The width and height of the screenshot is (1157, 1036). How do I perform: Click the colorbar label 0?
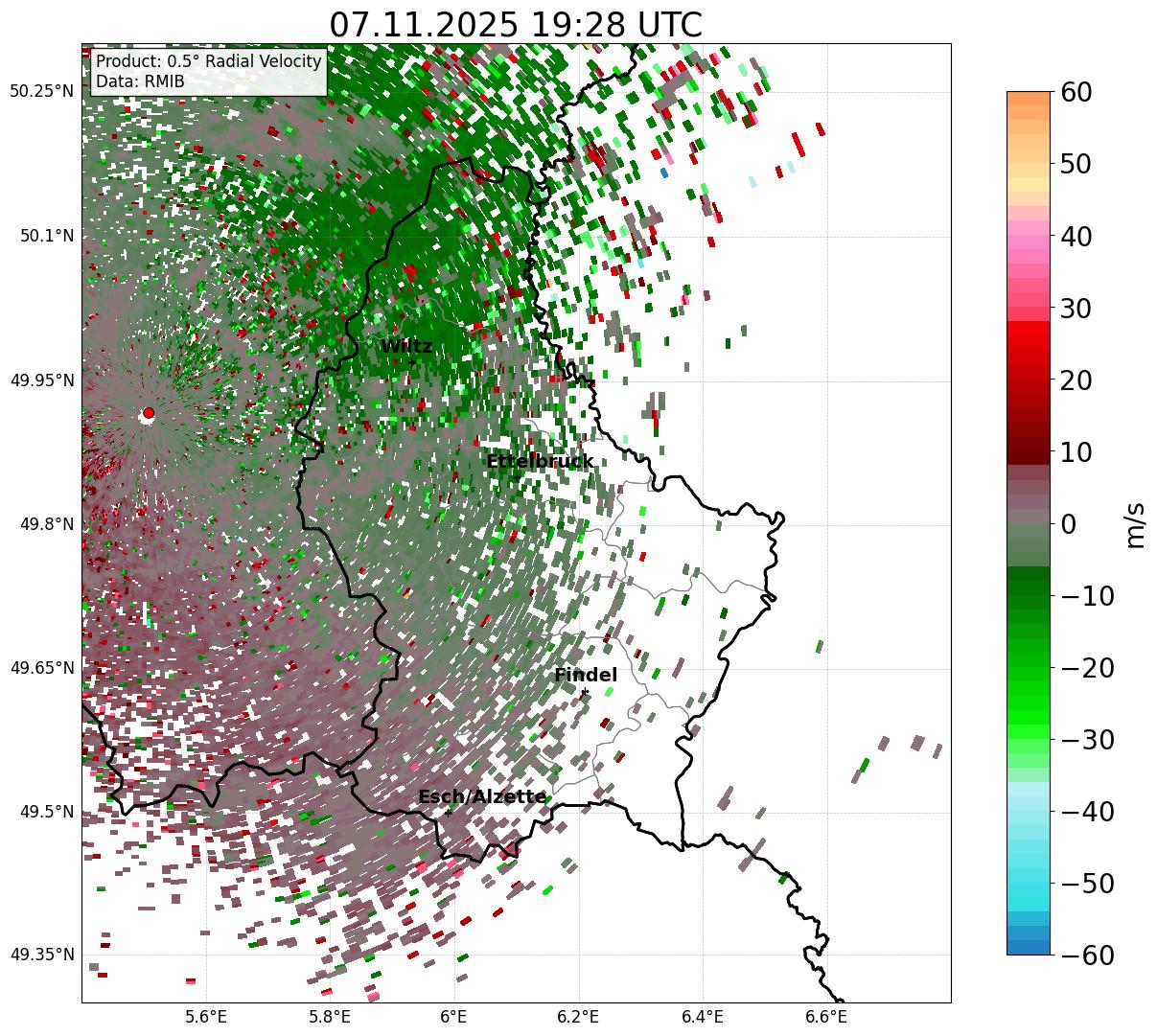click(1067, 524)
